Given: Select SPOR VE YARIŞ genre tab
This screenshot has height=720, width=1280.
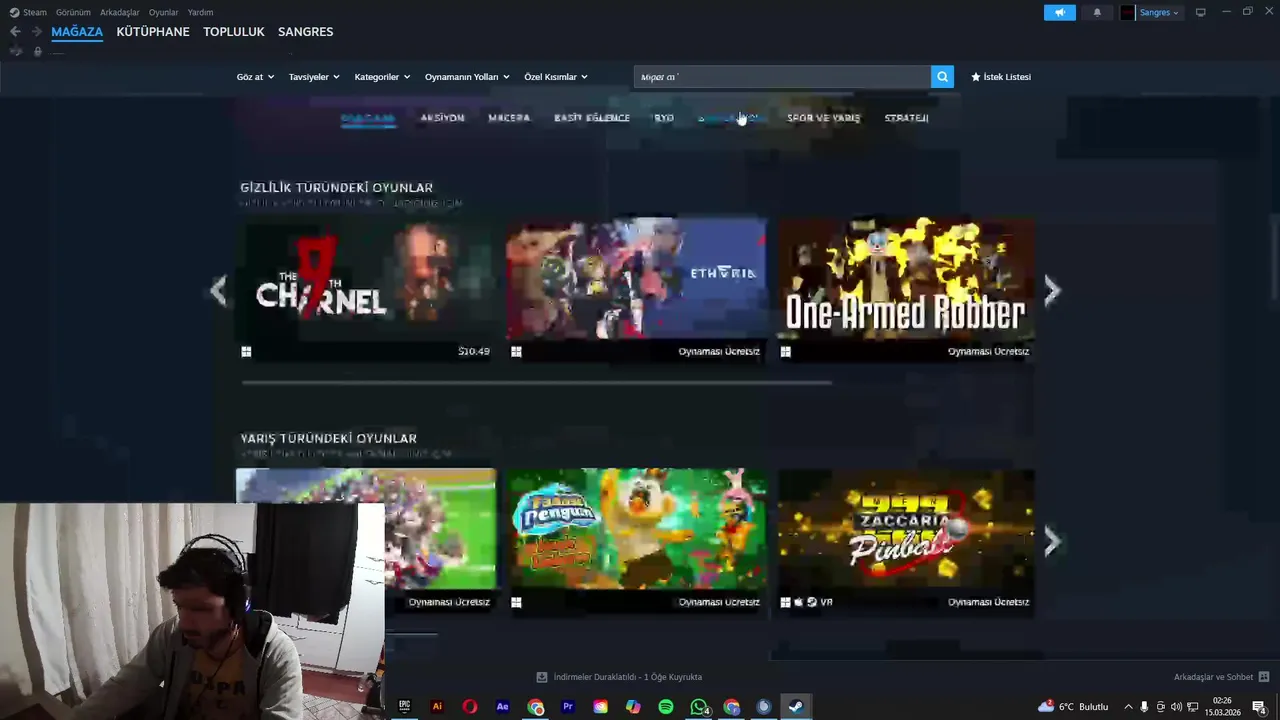Looking at the screenshot, I should tap(823, 118).
